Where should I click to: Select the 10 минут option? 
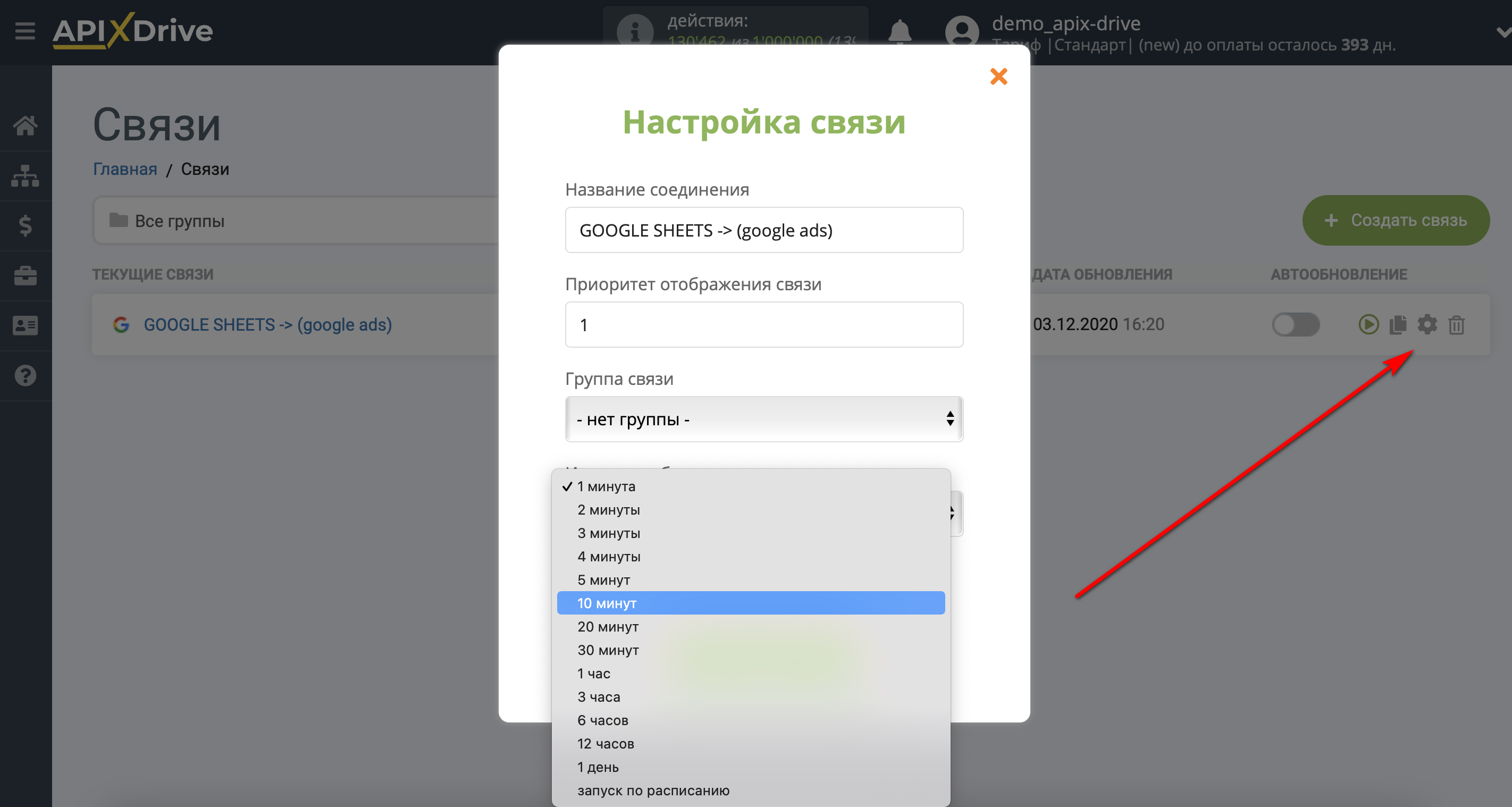[x=751, y=603]
